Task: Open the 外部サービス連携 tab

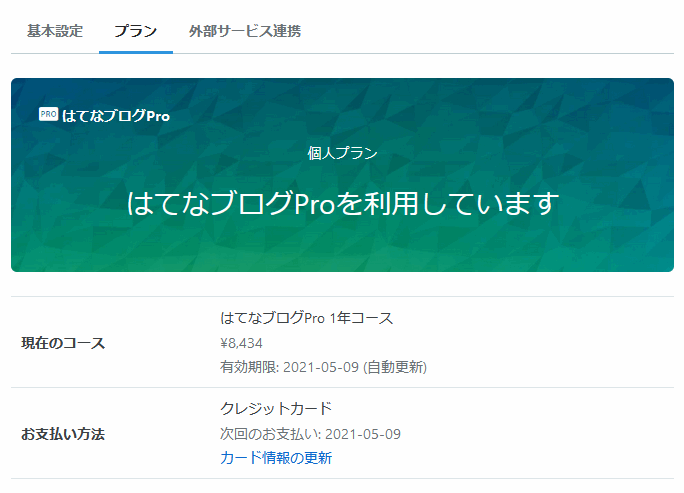Action: click(x=245, y=31)
